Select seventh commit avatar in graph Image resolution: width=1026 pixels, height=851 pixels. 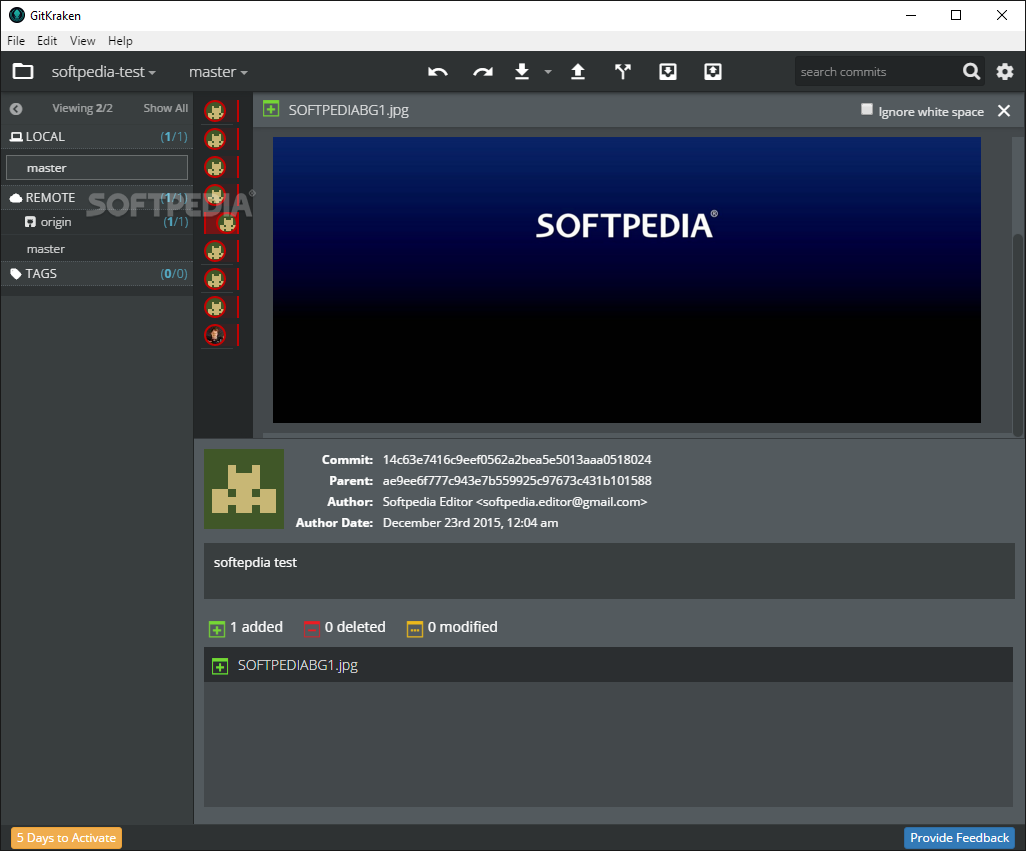pyautogui.click(x=215, y=279)
